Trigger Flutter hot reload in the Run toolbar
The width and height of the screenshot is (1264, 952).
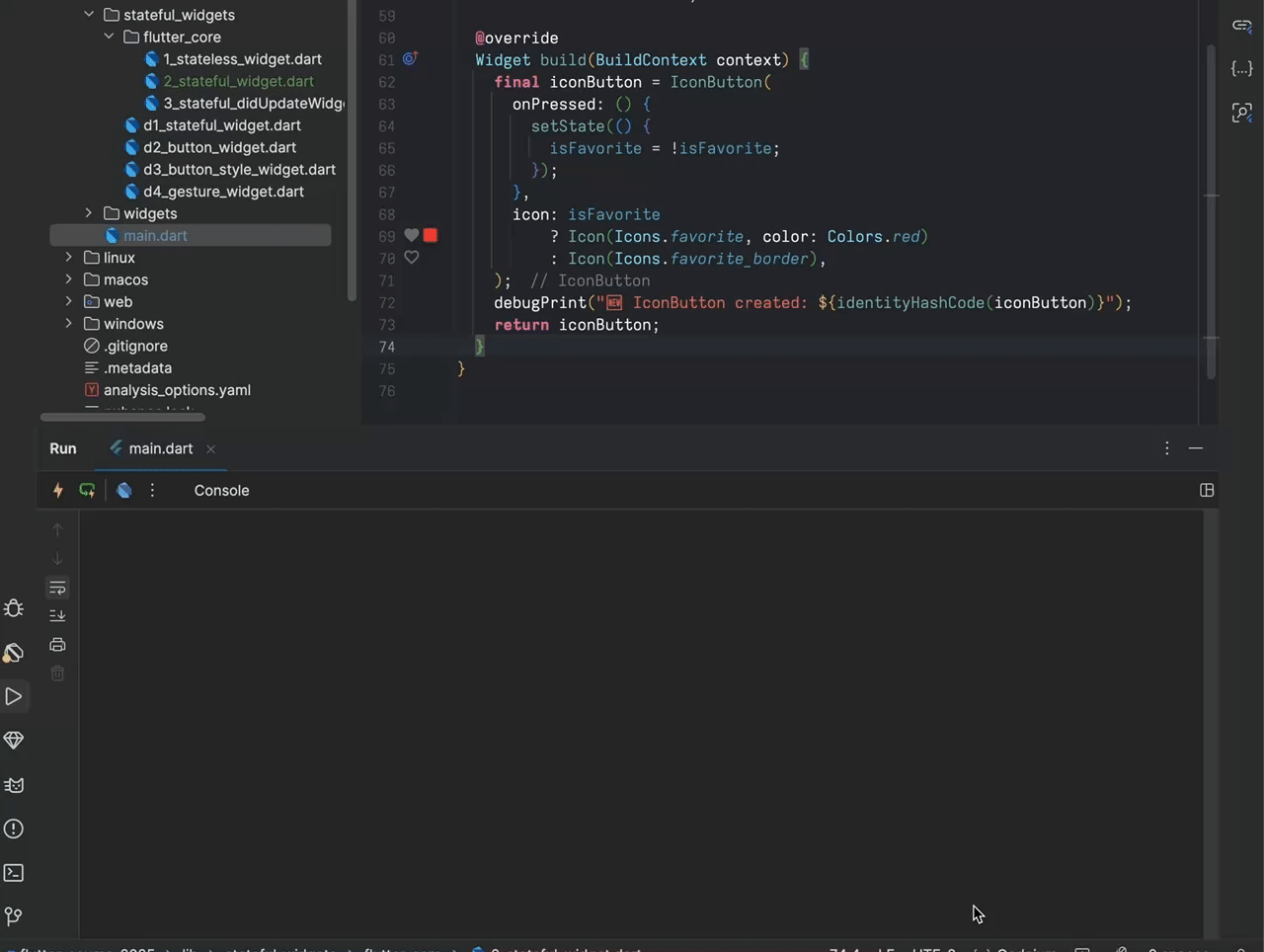click(x=57, y=490)
